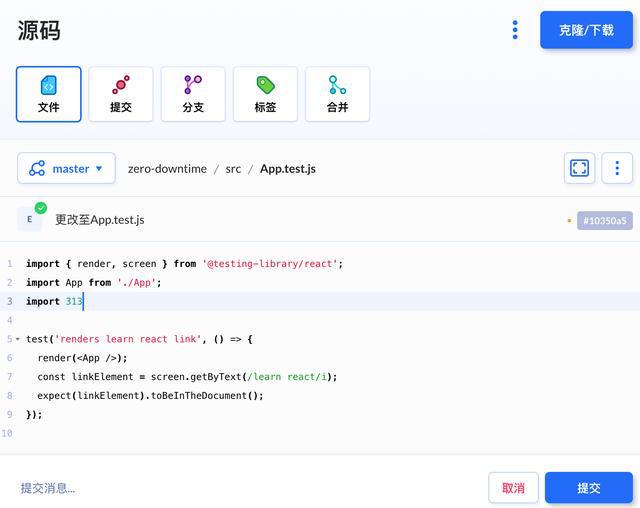Screen dimensions: 640x508
Task: Switch to the 合并 (Merge) tab
Action: (x=338, y=94)
